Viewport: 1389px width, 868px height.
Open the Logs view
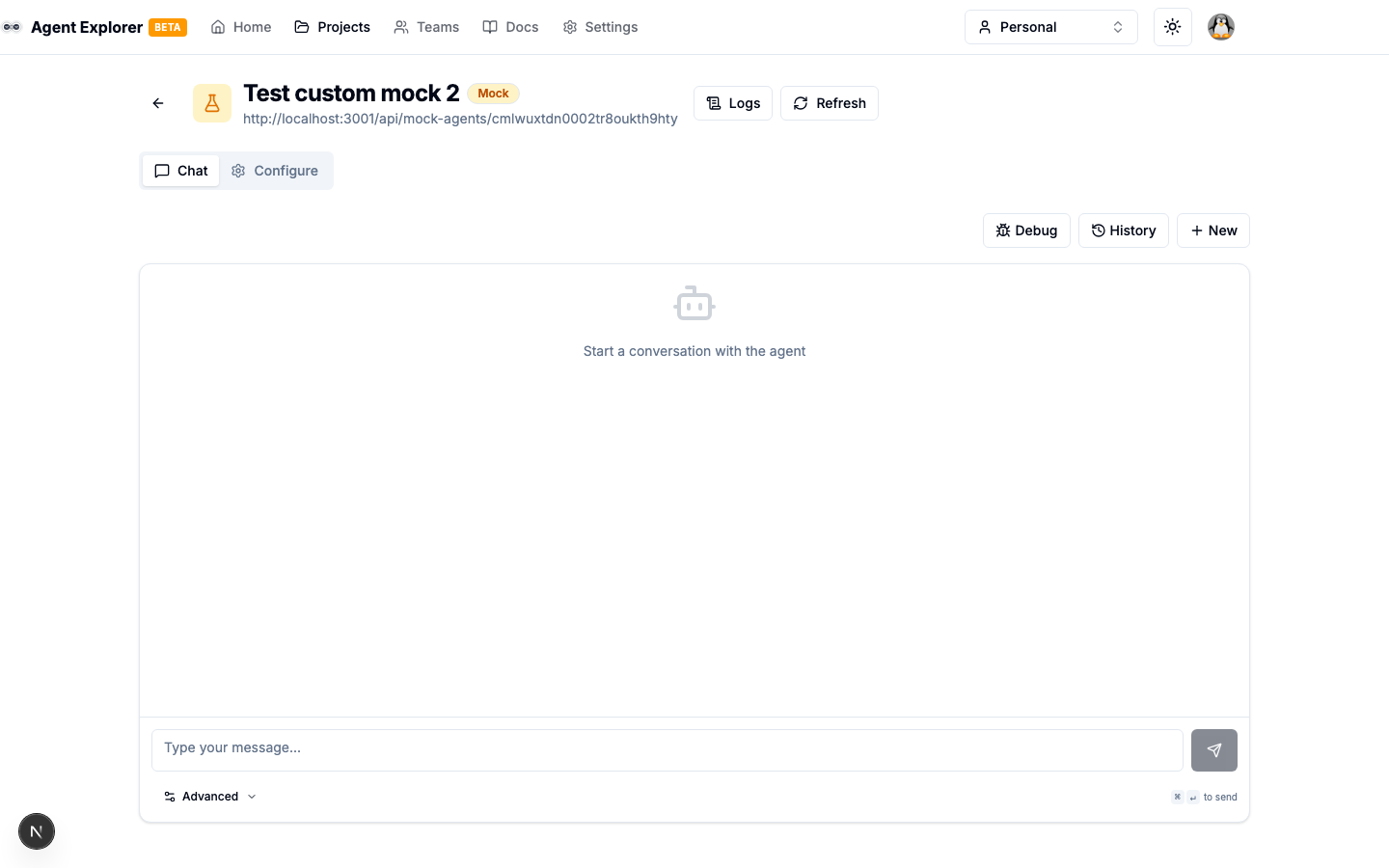pyautogui.click(x=733, y=103)
